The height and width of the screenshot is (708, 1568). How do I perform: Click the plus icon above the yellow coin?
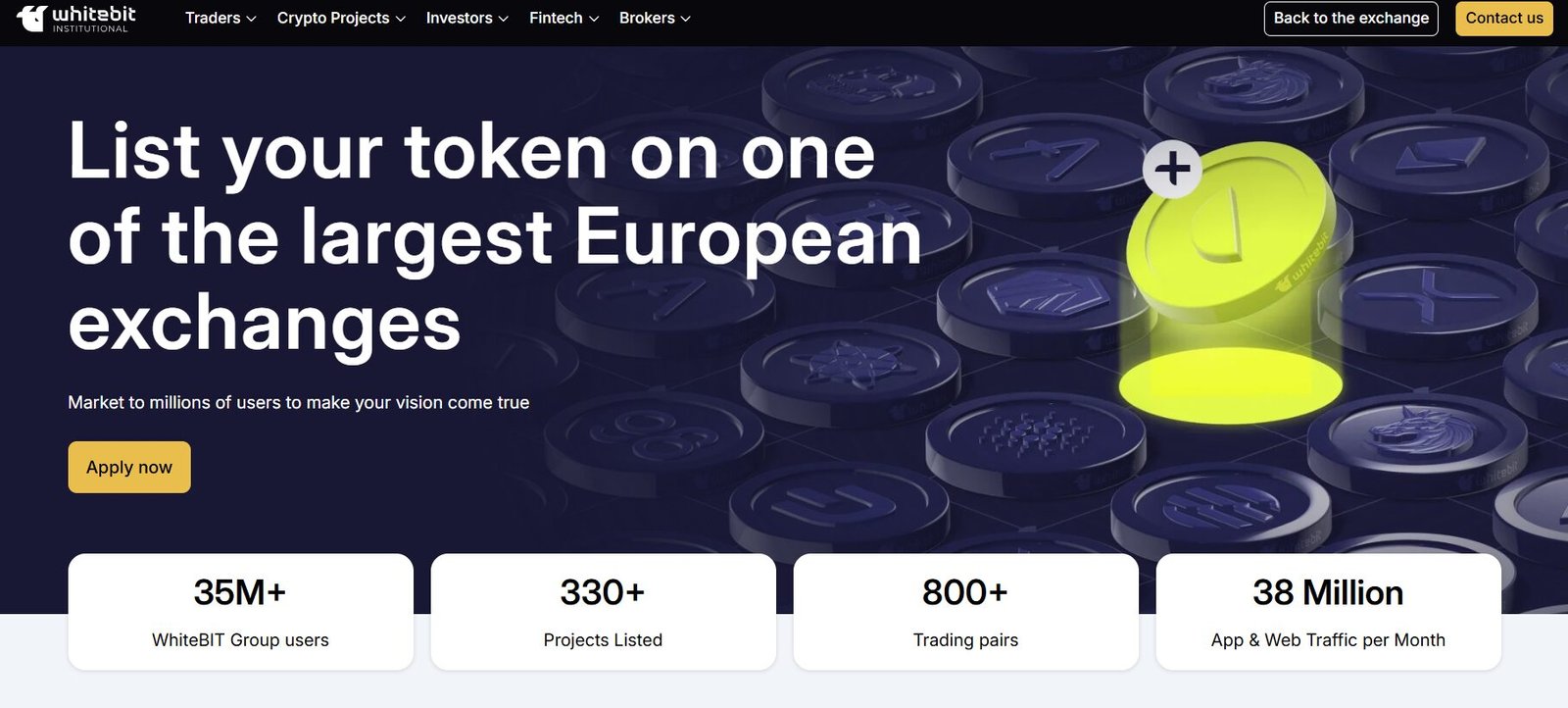[x=1172, y=169]
